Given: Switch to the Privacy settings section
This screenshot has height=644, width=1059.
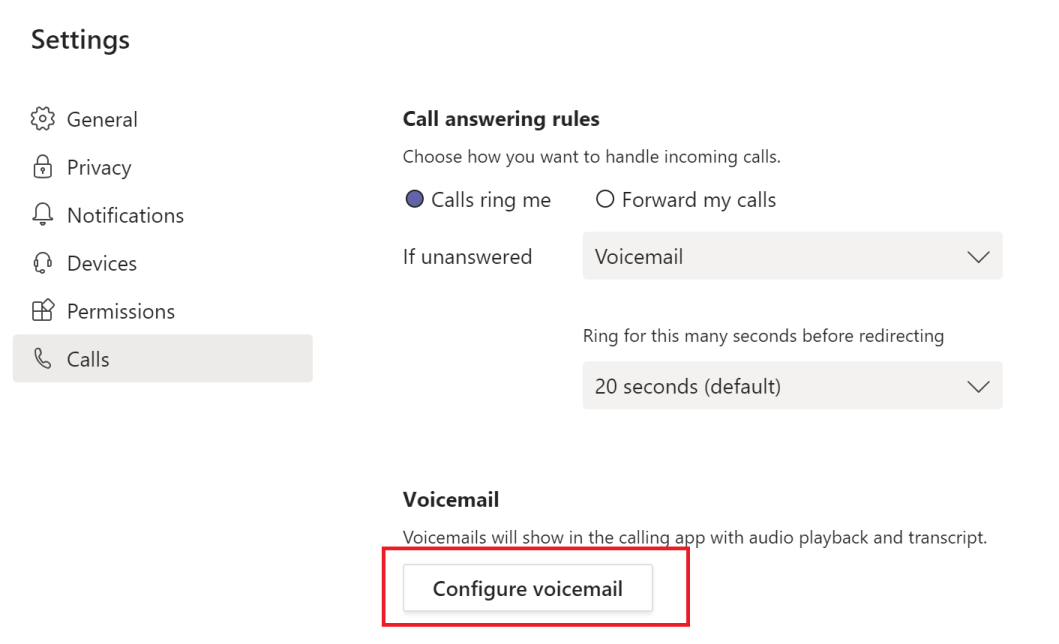Looking at the screenshot, I should 99,167.
